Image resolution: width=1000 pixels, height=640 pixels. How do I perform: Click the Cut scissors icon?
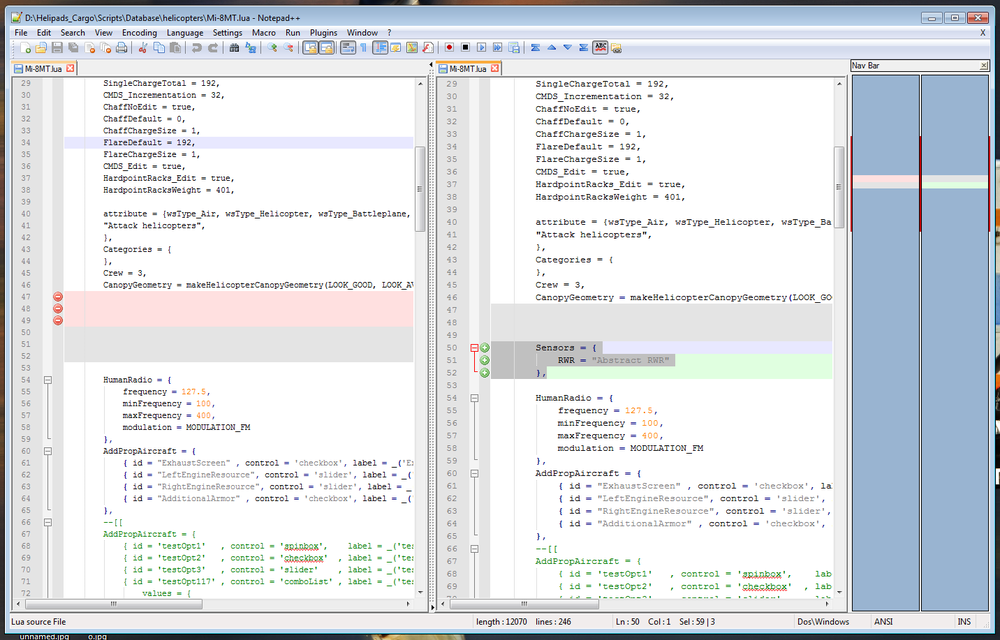[144, 47]
